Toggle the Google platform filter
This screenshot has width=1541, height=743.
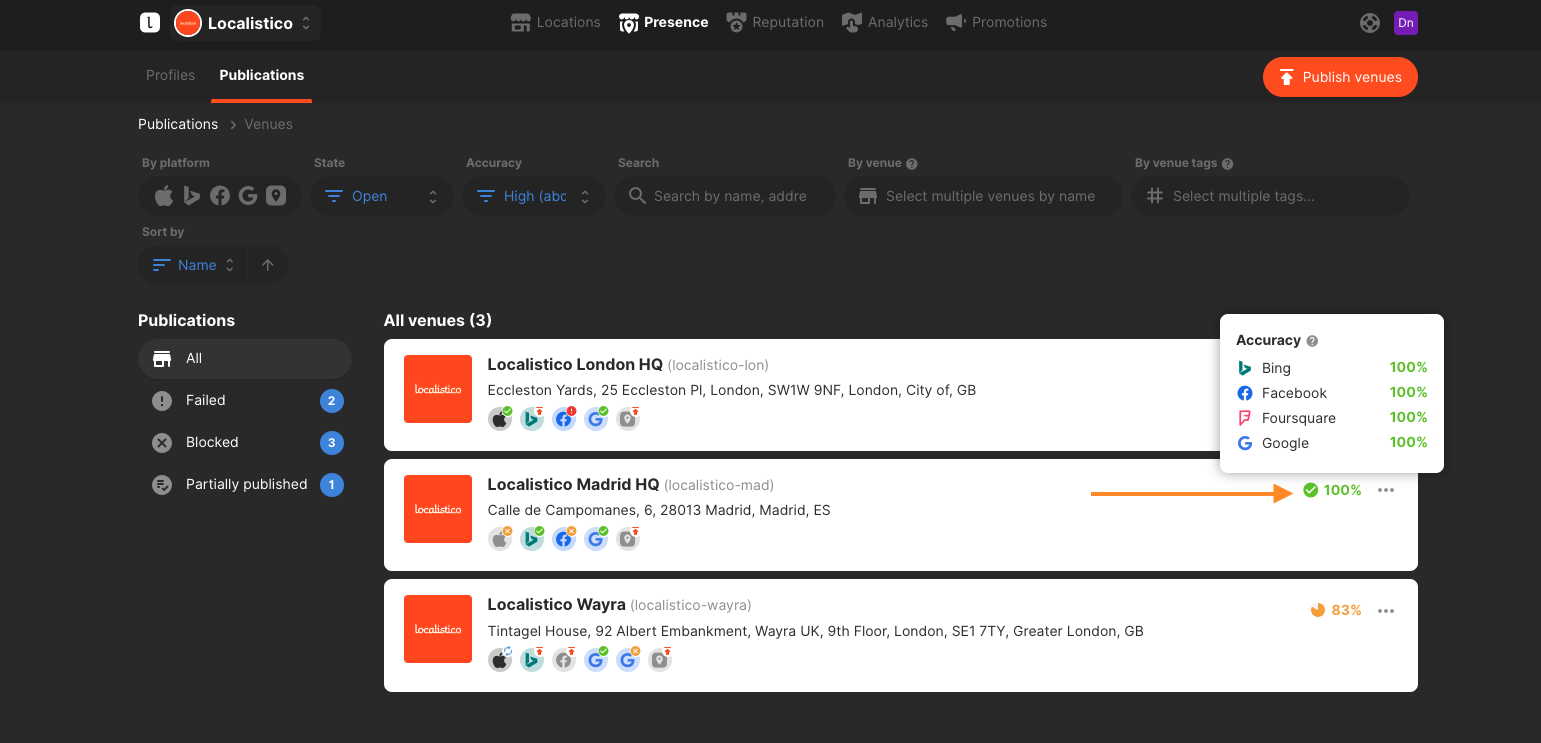[x=248, y=196]
